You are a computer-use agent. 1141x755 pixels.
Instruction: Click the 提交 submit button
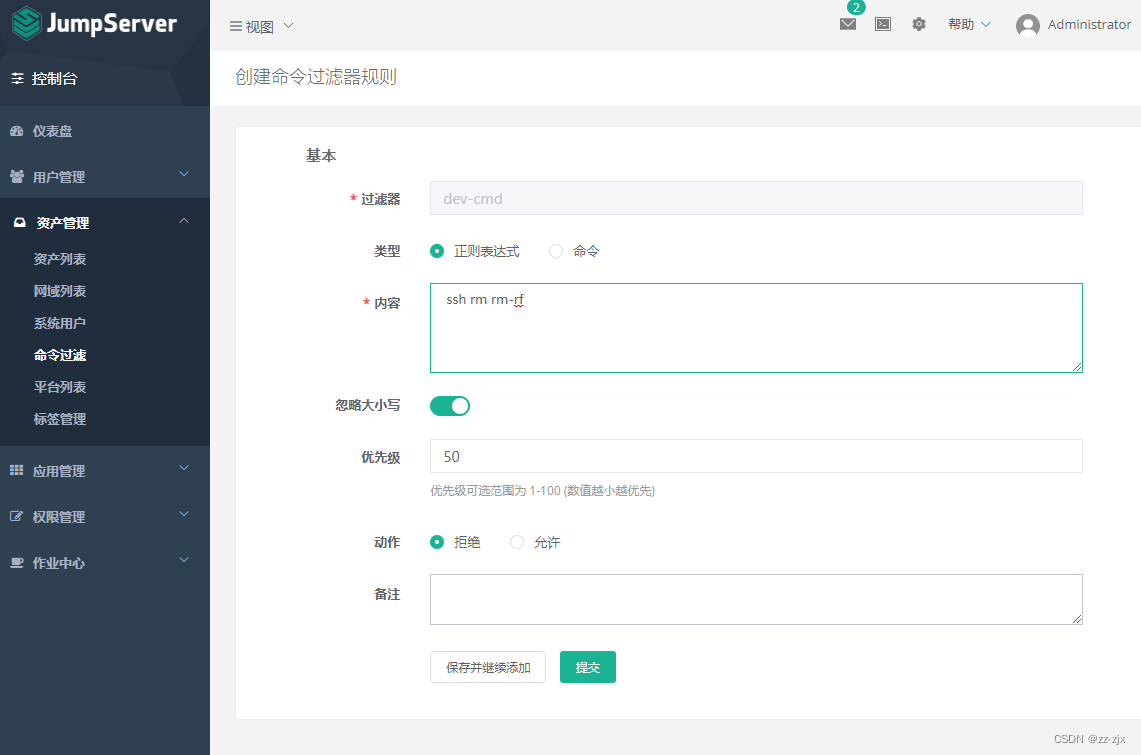(587, 666)
